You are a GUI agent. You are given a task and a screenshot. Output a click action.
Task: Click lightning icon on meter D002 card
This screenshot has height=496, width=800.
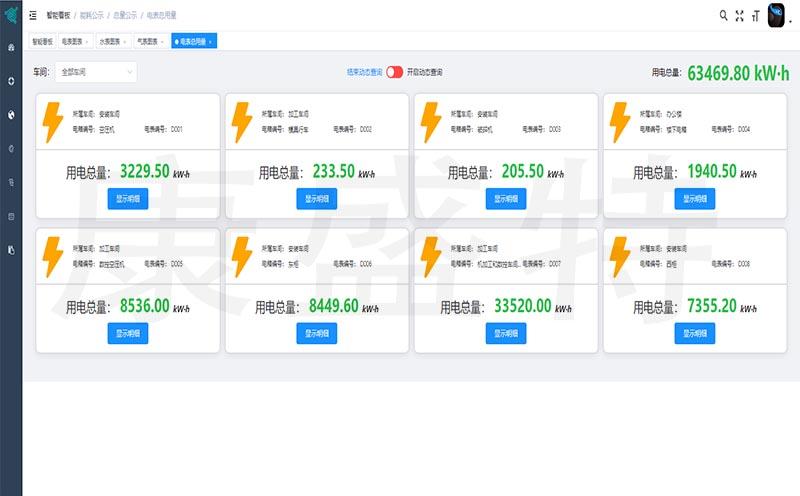point(241,122)
